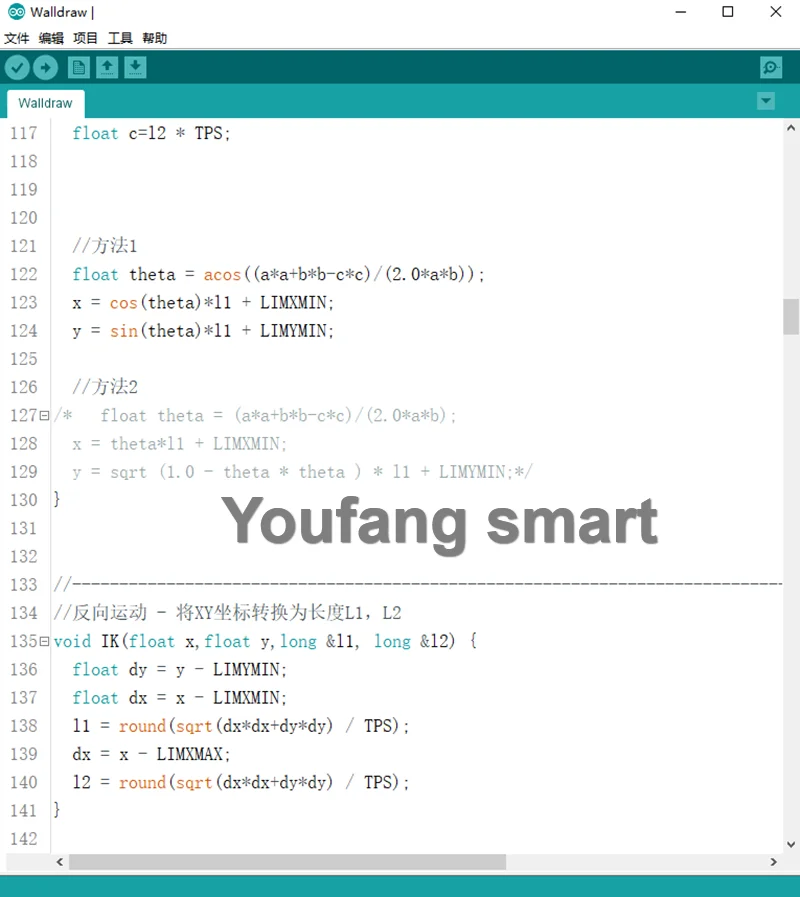Image resolution: width=800 pixels, height=897 pixels.
Task: Open the 帮助 menu
Action: click(x=155, y=38)
